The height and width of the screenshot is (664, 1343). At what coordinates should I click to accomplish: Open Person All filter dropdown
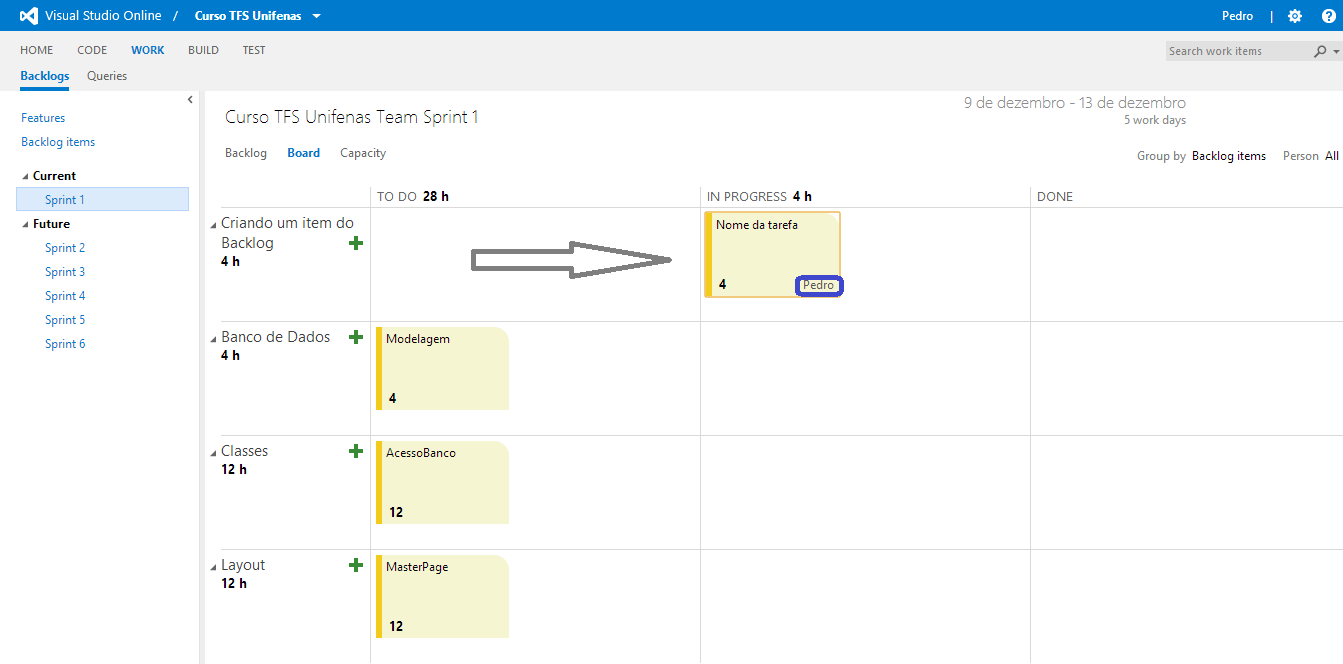click(1331, 156)
